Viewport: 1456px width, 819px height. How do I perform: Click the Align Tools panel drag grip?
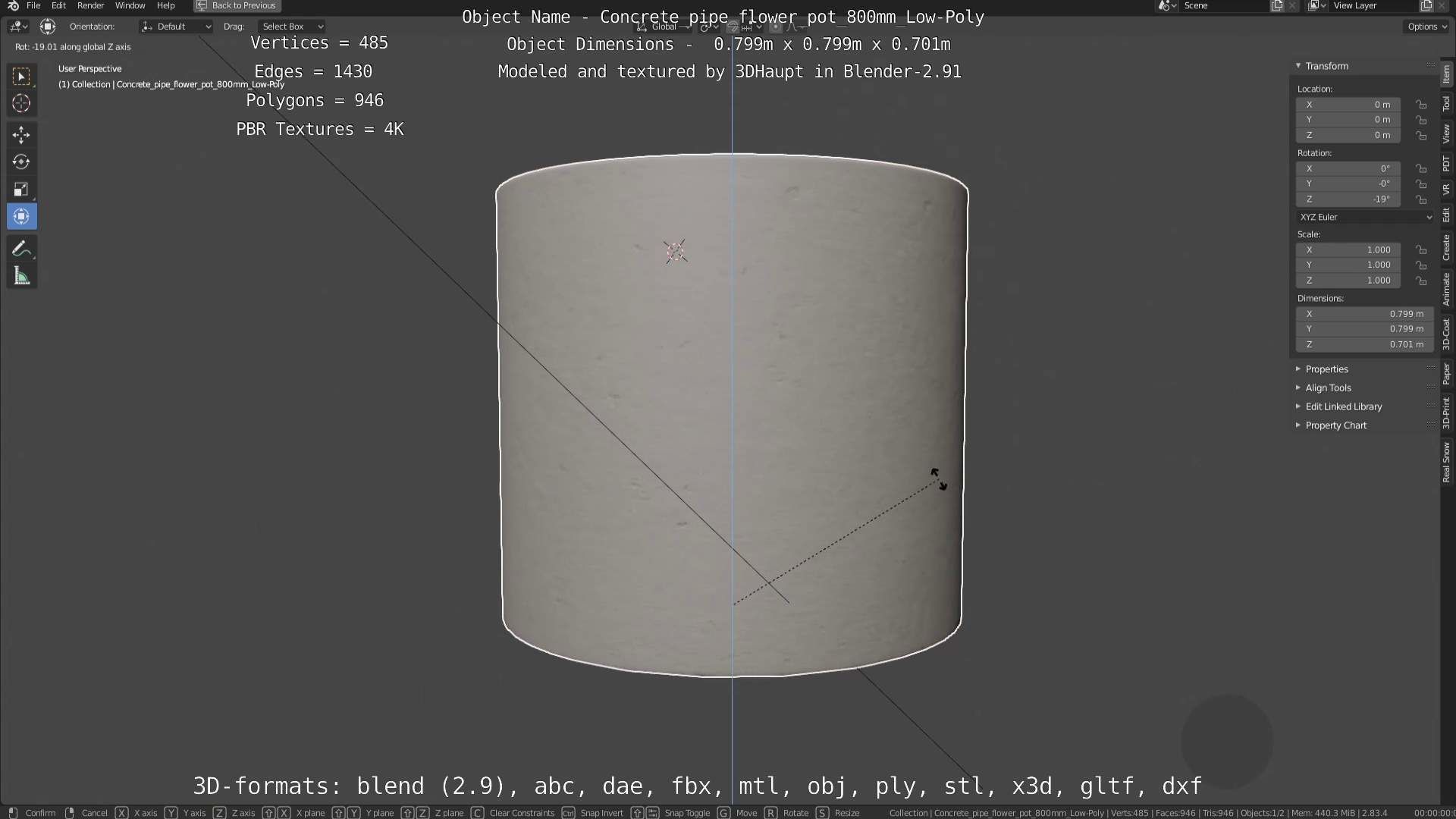tap(1430, 388)
